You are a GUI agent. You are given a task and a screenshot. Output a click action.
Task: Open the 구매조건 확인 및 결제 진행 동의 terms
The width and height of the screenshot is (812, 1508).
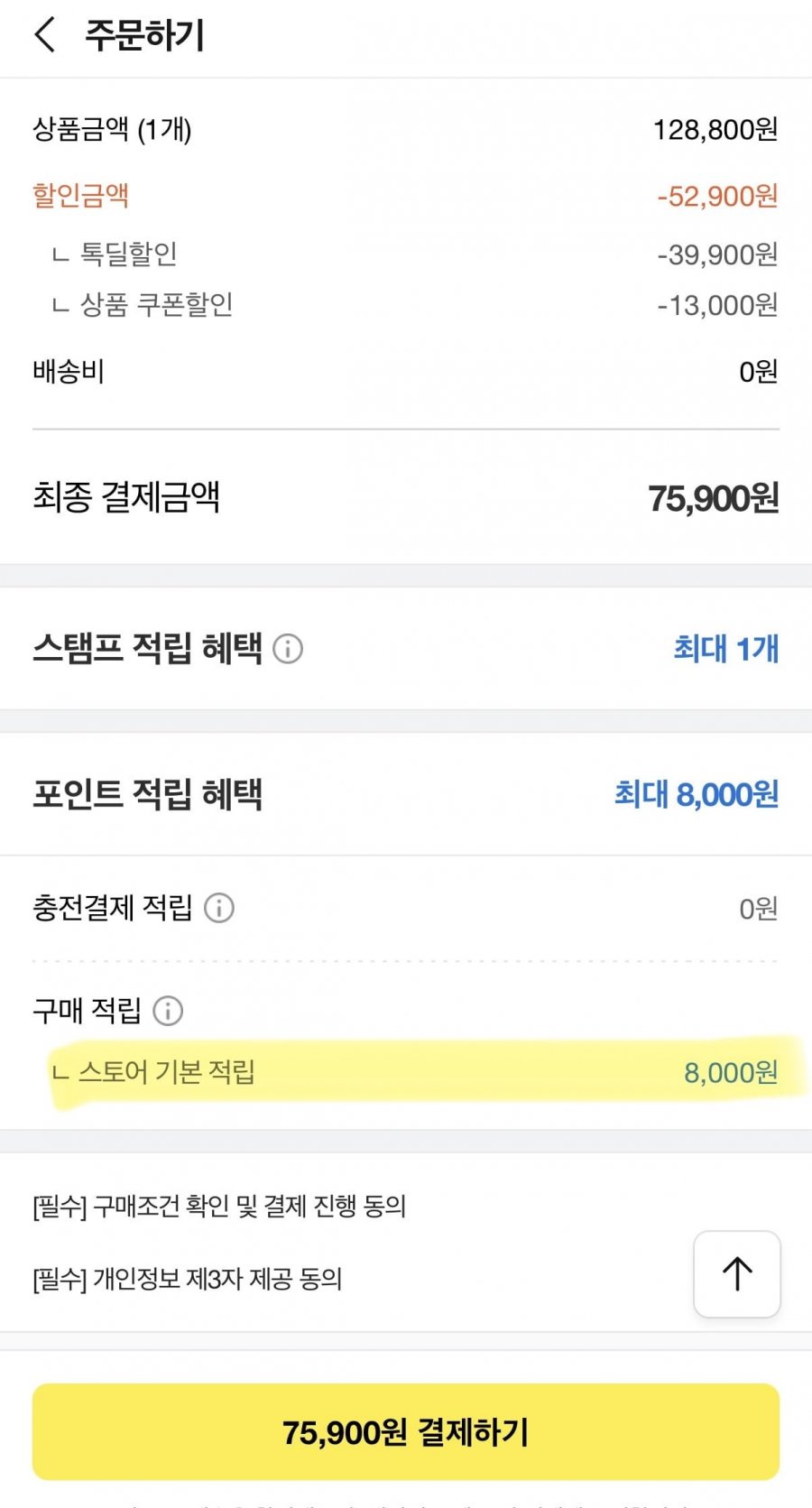219,1207
